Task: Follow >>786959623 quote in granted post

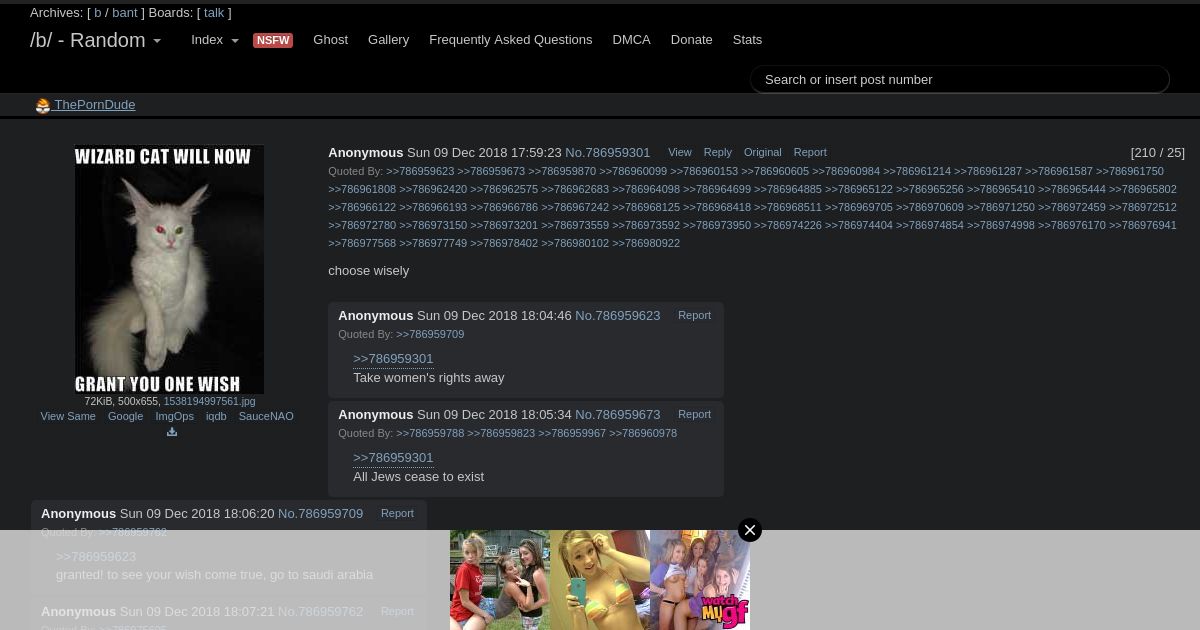Action: (x=96, y=557)
